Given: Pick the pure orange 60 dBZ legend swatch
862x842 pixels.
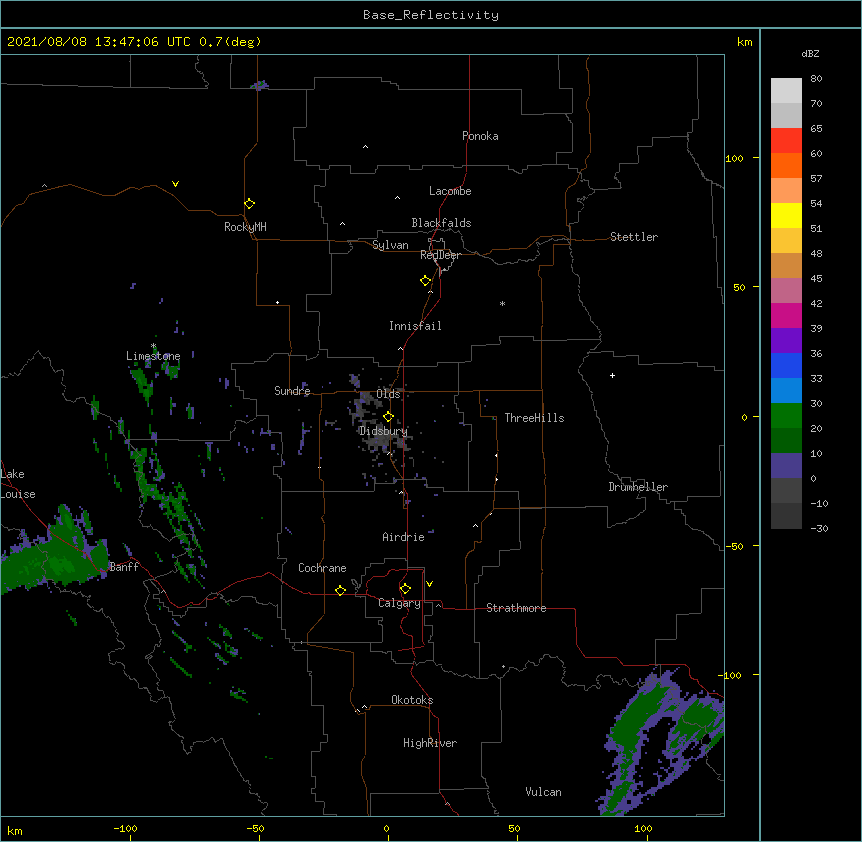Looking at the screenshot, I should coord(786,165).
